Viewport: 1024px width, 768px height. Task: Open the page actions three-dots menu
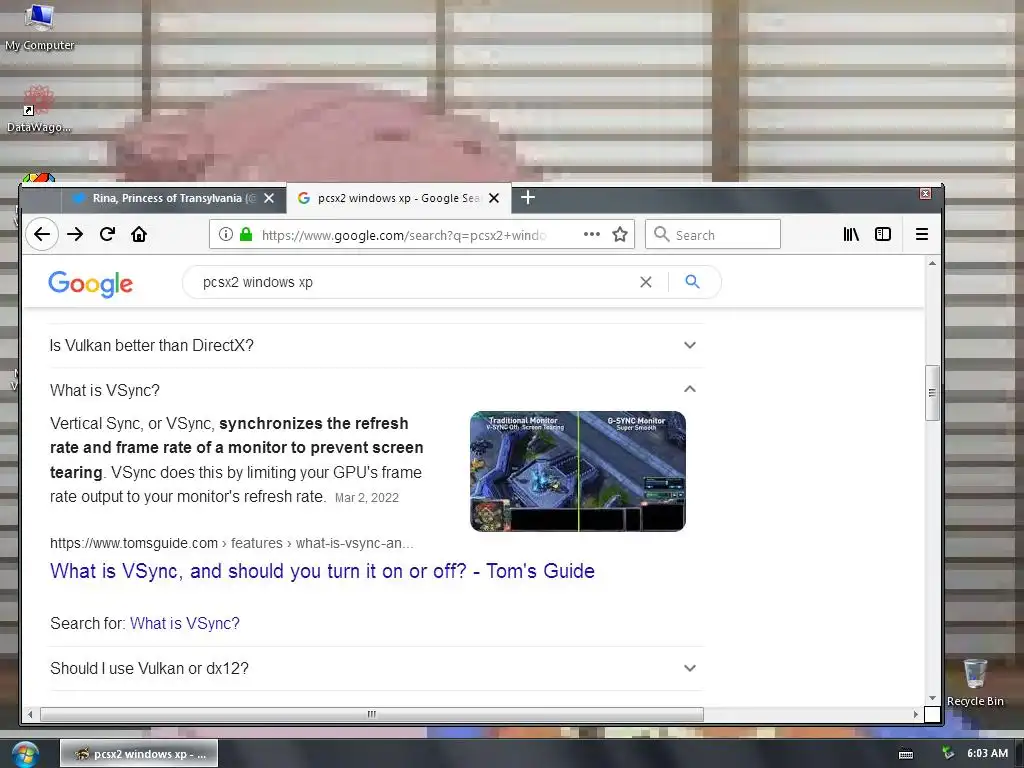tap(592, 234)
